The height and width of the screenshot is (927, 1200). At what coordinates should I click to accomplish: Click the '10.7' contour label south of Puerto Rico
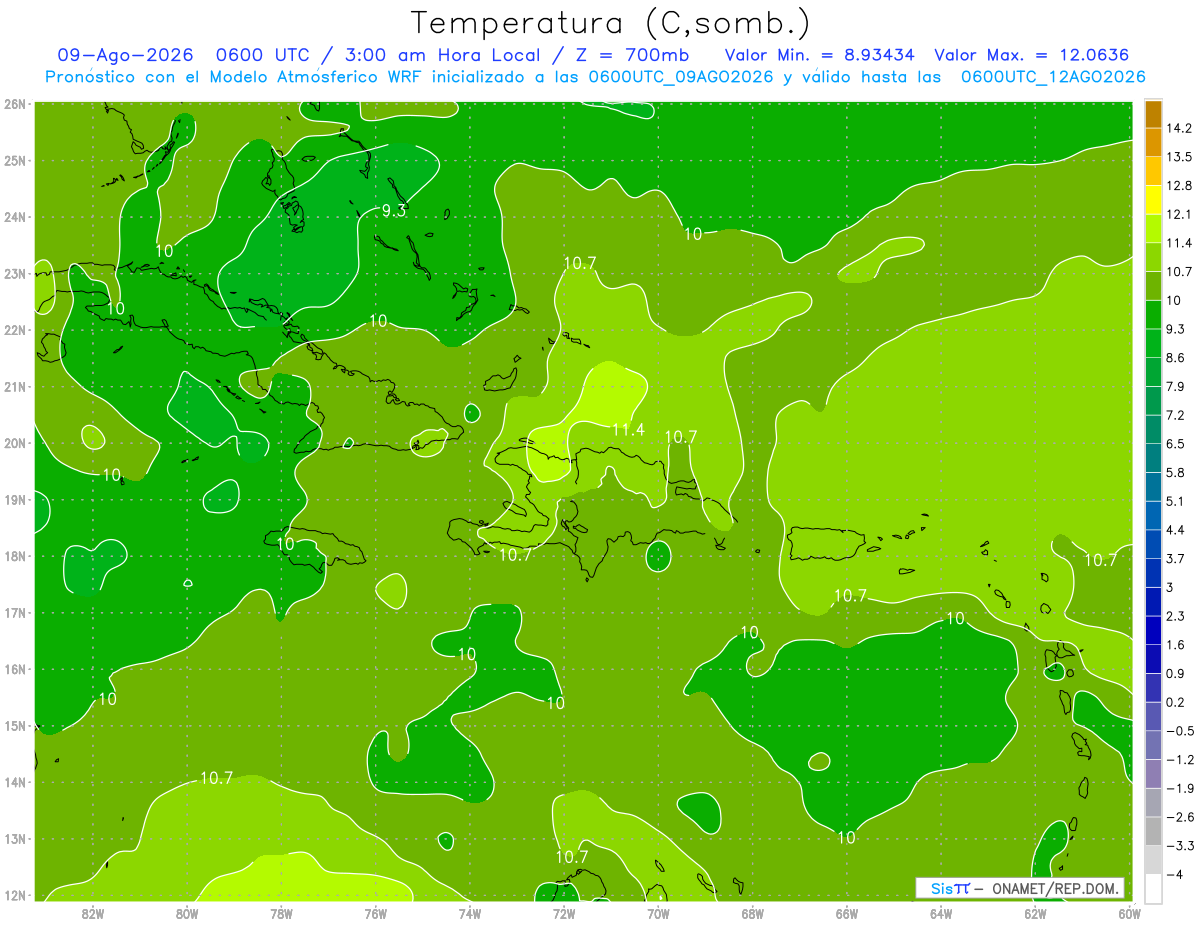click(850, 595)
